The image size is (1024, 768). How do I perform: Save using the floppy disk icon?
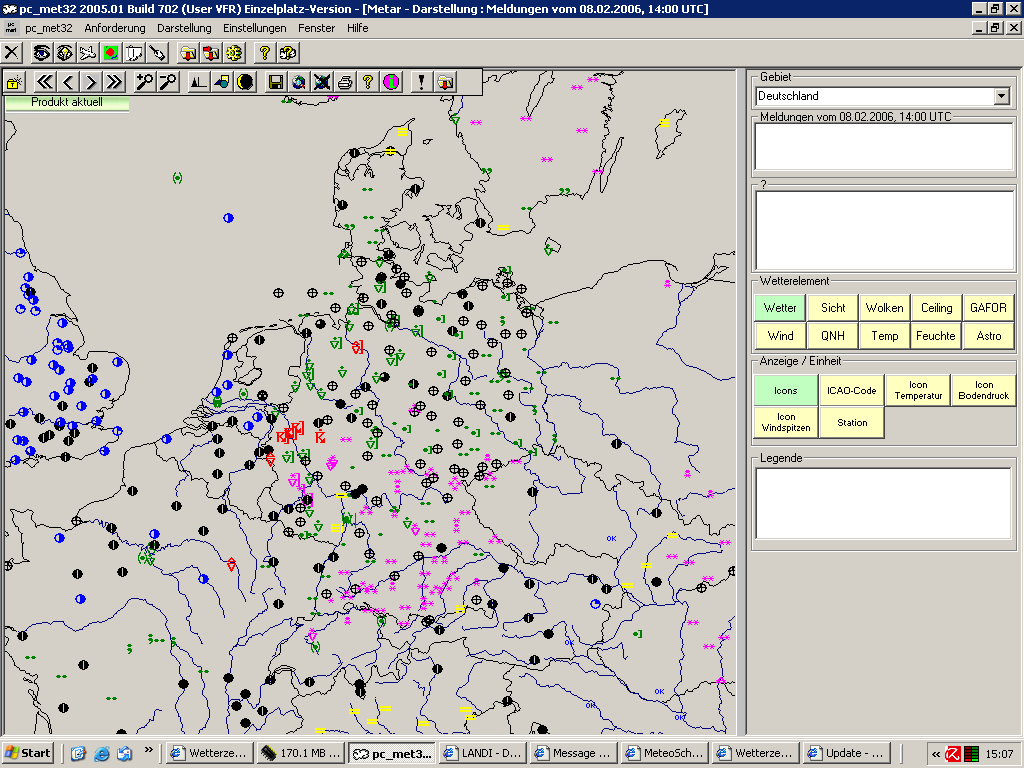pyautogui.click(x=275, y=82)
